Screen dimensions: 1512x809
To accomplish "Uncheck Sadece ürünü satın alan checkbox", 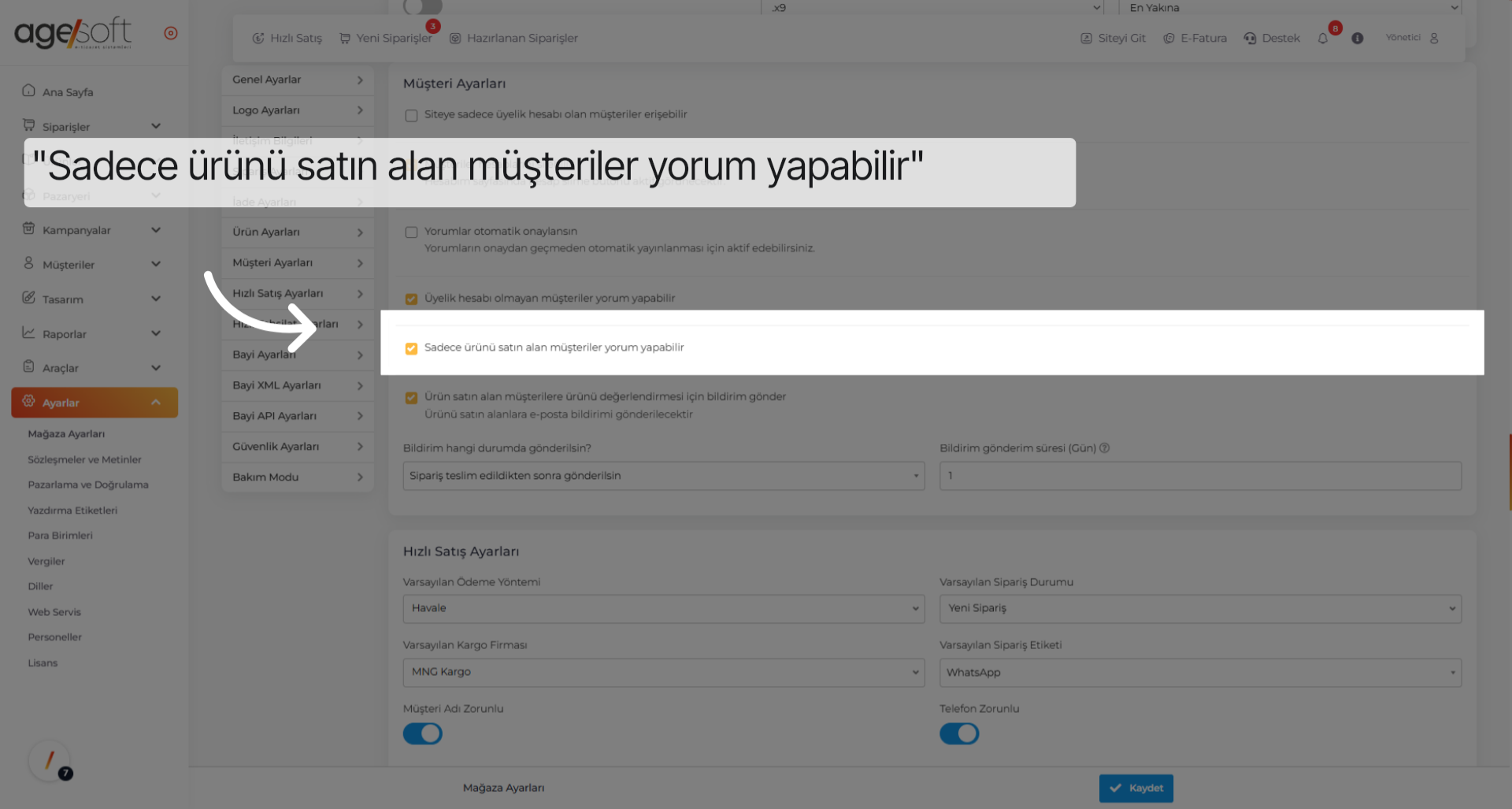I will pos(411,348).
